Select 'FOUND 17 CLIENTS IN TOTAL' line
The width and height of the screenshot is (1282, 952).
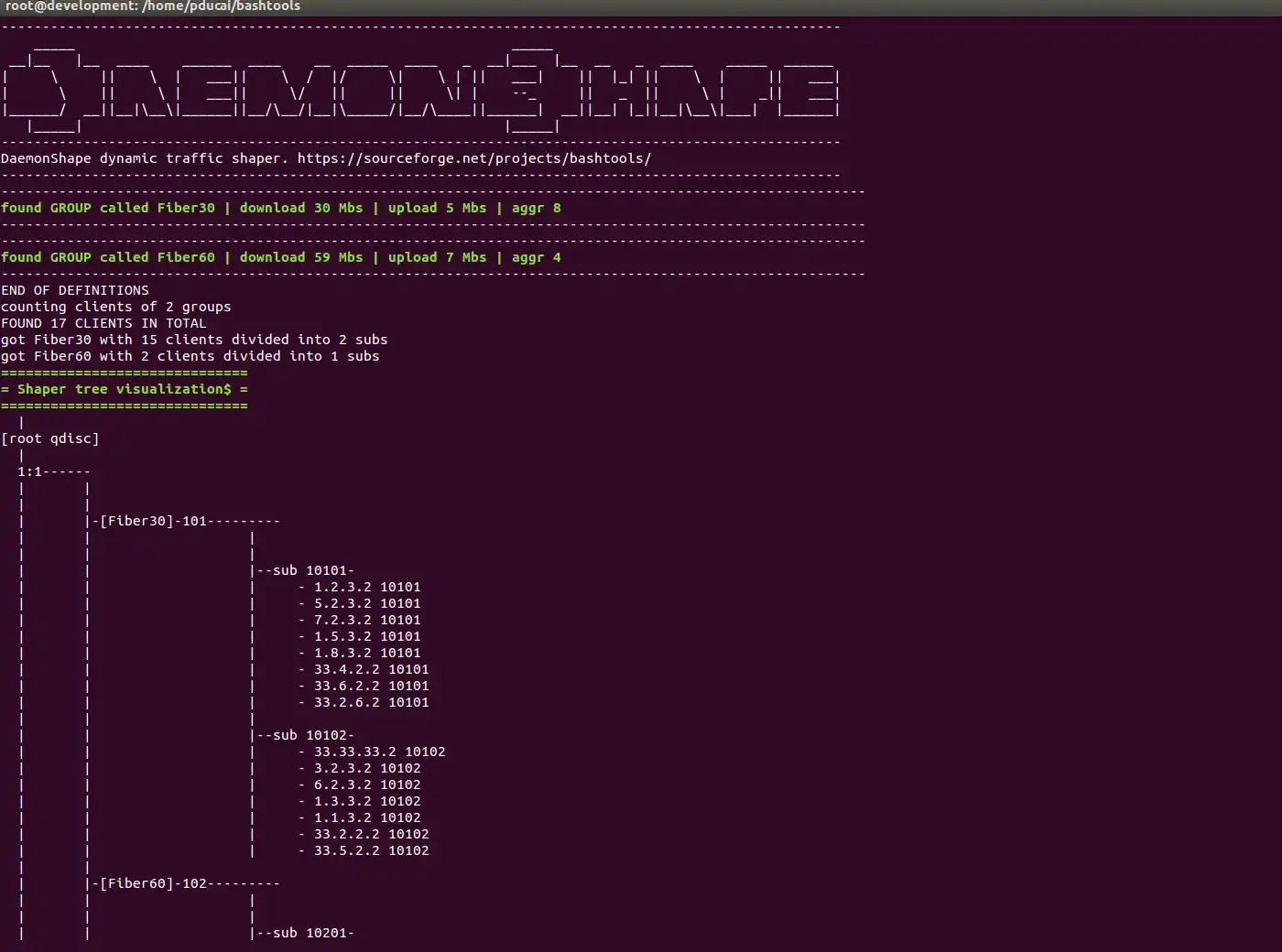pos(103,323)
